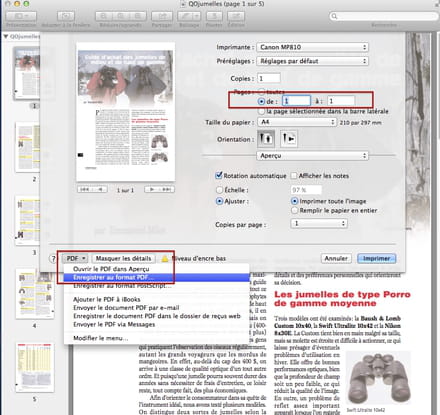440x415 pixels.
Task: Select 'Remplir le papier en entier' option
Action: click(x=294, y=210)
